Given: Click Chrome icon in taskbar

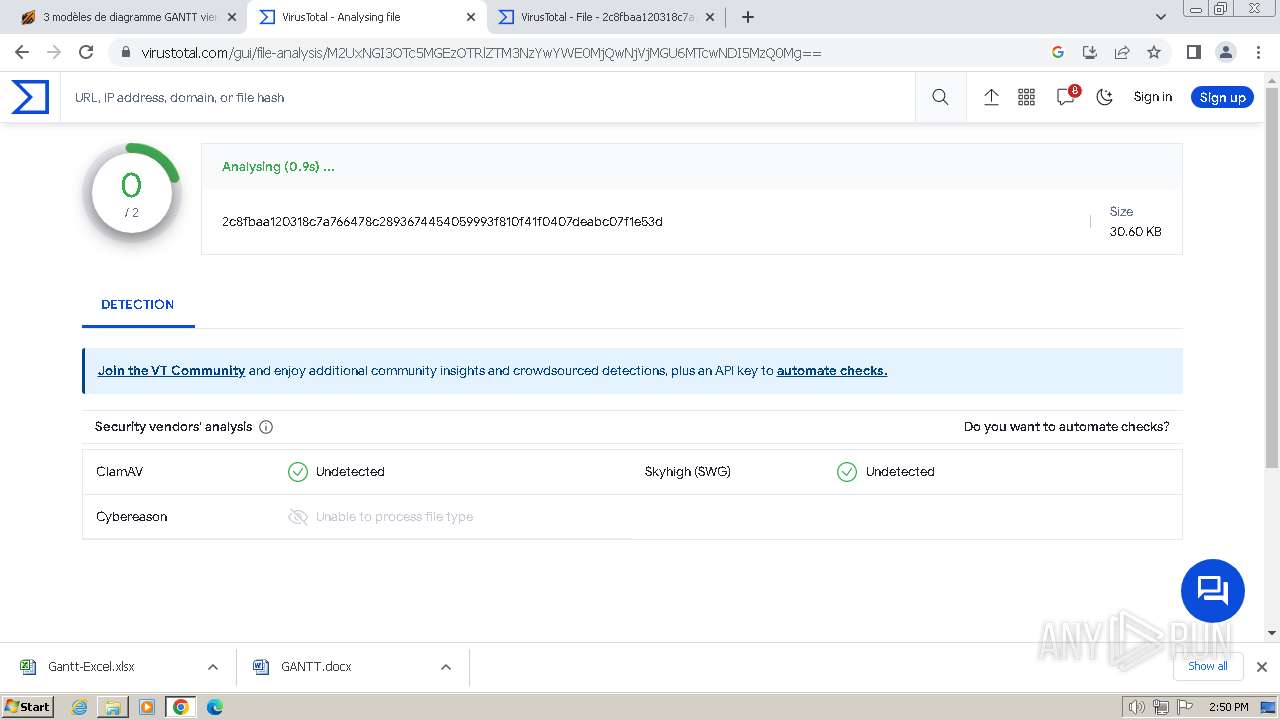Looking at the screenshot, I should [181, 707].
